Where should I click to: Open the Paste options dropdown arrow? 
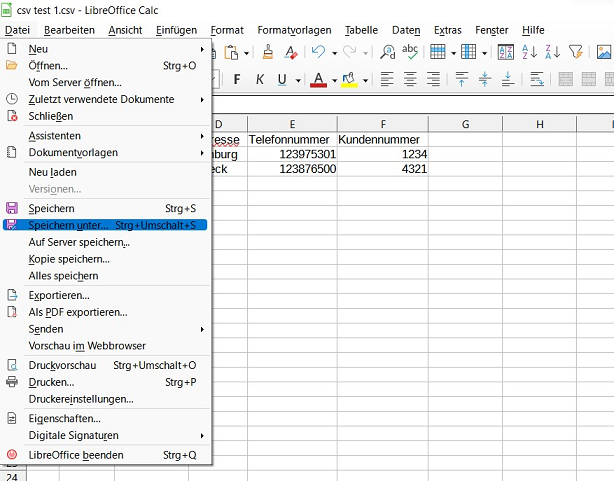(x=246, y=53)
